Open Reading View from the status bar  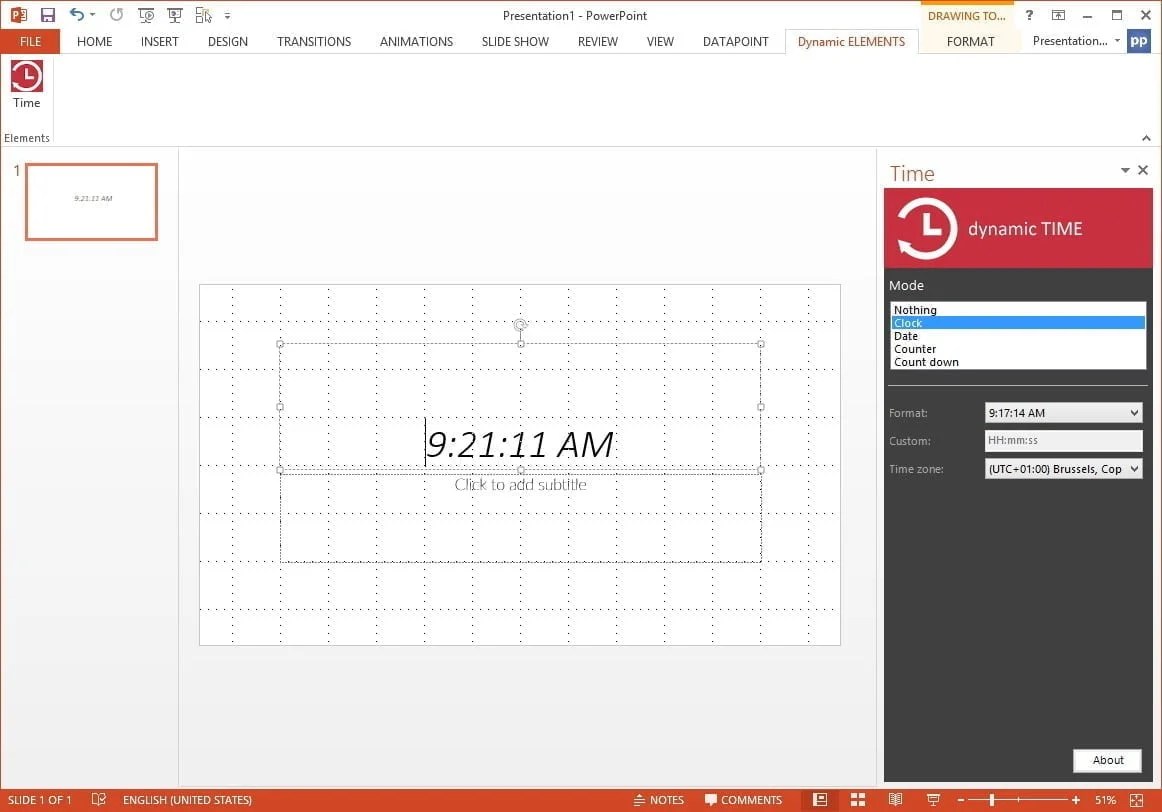click(x=896, y=800)
